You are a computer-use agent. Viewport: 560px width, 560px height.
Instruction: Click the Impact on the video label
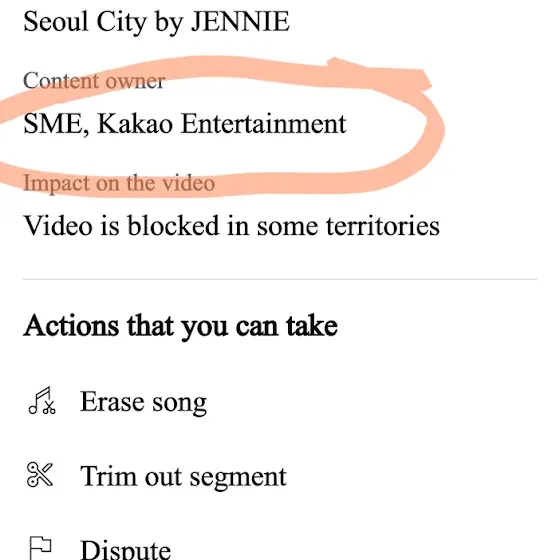tap(119, 184)
